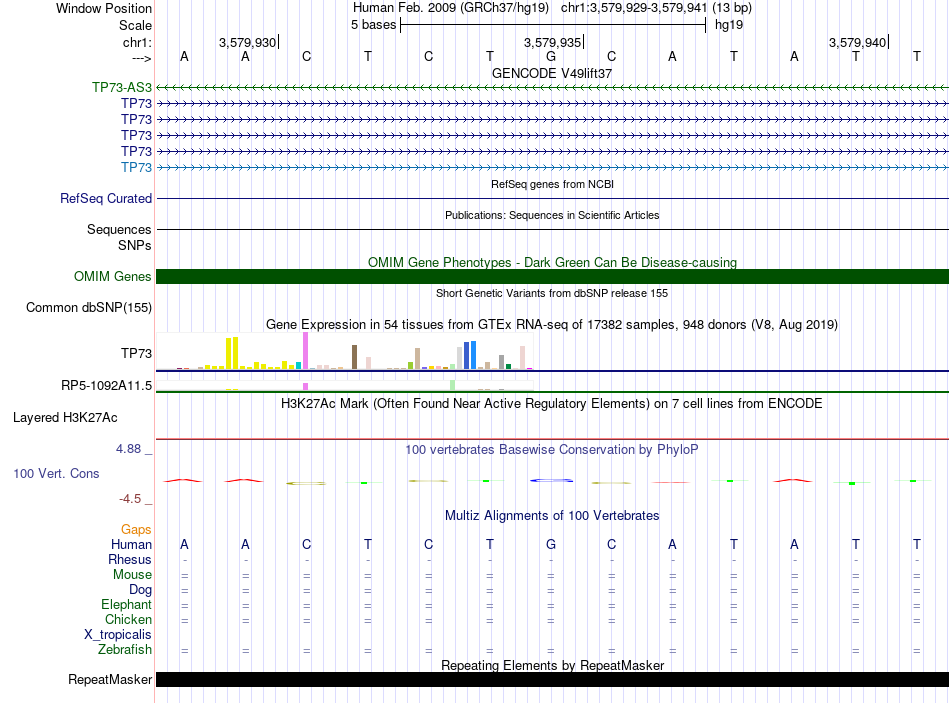Click the 4.88 PhyloP upper value

pos(128,449)
